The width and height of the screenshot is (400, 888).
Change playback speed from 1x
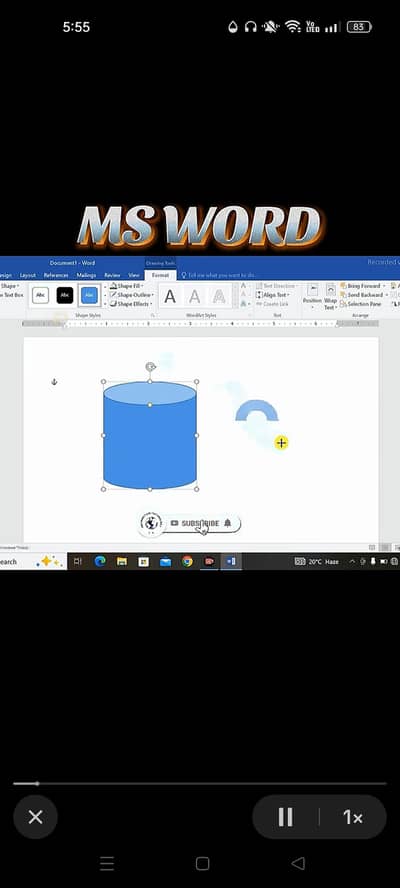352,817
